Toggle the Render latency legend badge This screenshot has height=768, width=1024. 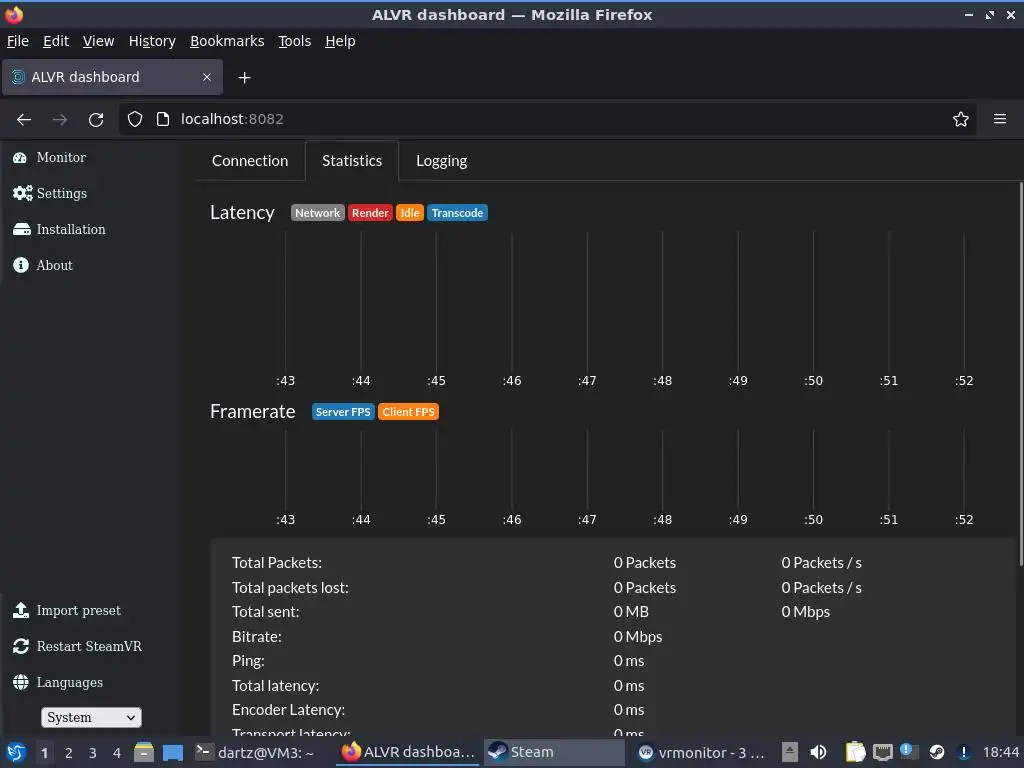[x=370, y=213]
